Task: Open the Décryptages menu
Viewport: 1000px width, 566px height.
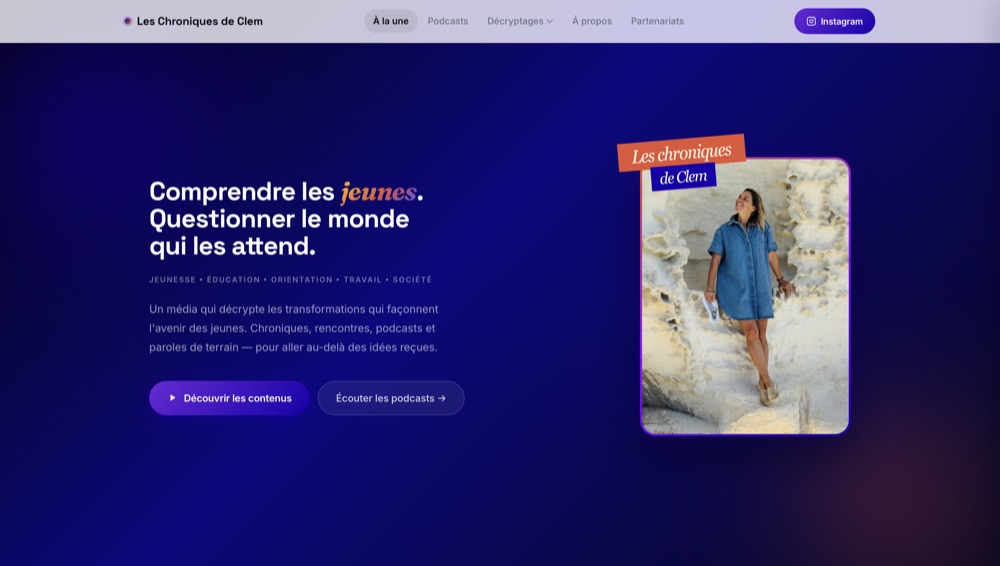Action: 520,21
